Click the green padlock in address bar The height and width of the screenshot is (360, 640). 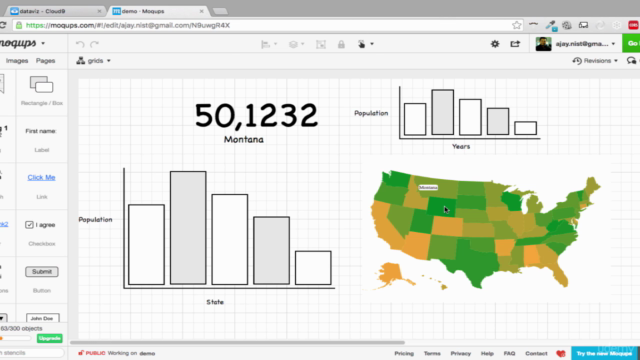[x=19, y=25]
